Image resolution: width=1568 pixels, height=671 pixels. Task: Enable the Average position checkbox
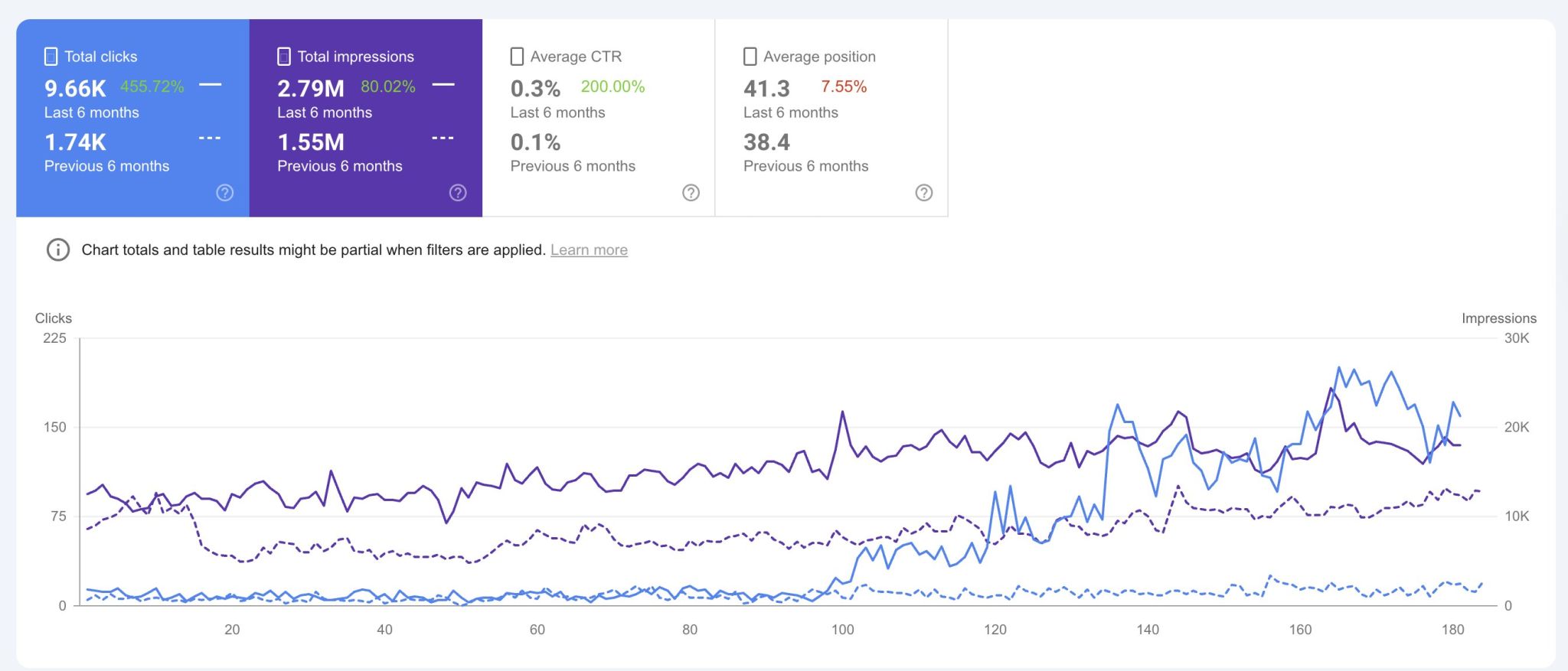(750, 57)
